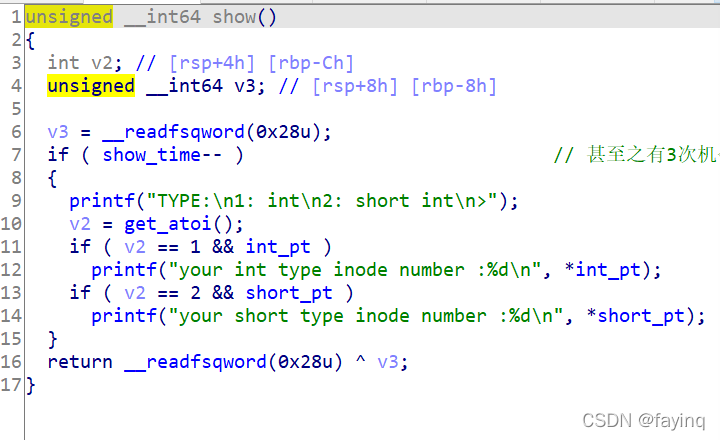Click the "your short type inode number" string
Screen dimensions: 720x440
click(x=366, y=316)
